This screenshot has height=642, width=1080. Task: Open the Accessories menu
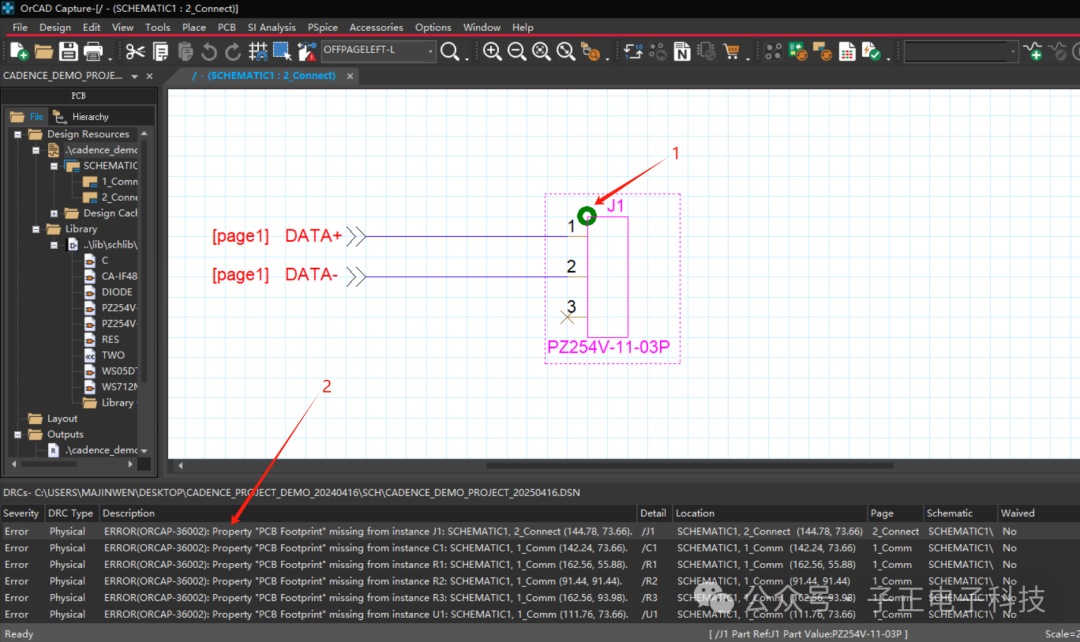point(376,28)
